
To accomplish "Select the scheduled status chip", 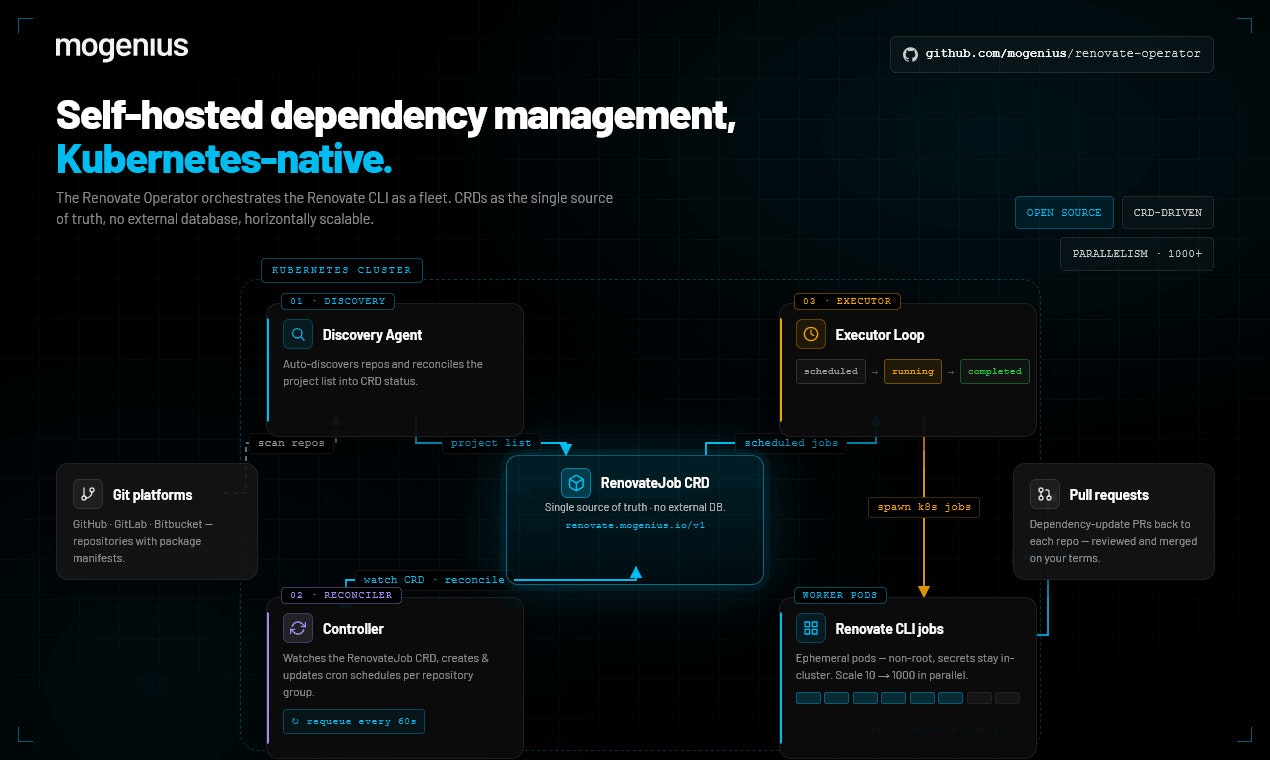I will [x=831, y=371].
